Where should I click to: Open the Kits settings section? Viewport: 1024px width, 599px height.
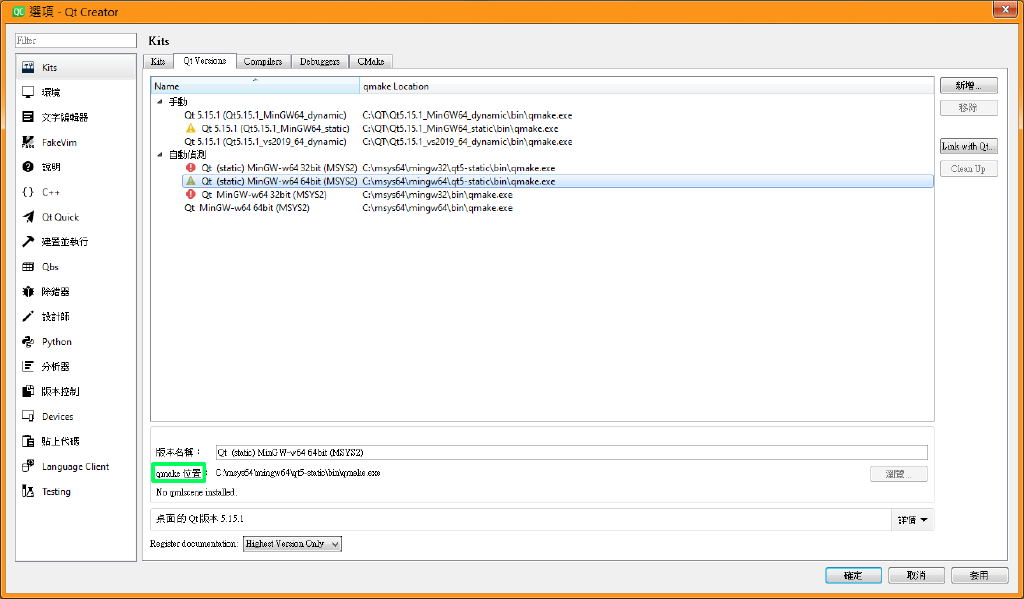coord(48,67)
